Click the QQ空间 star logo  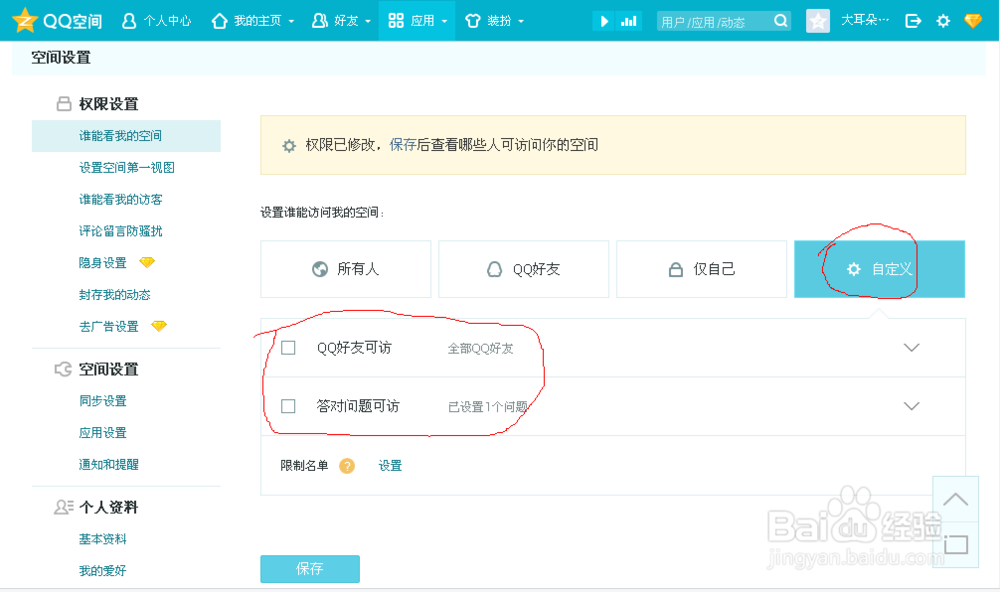tap(25, 20)
